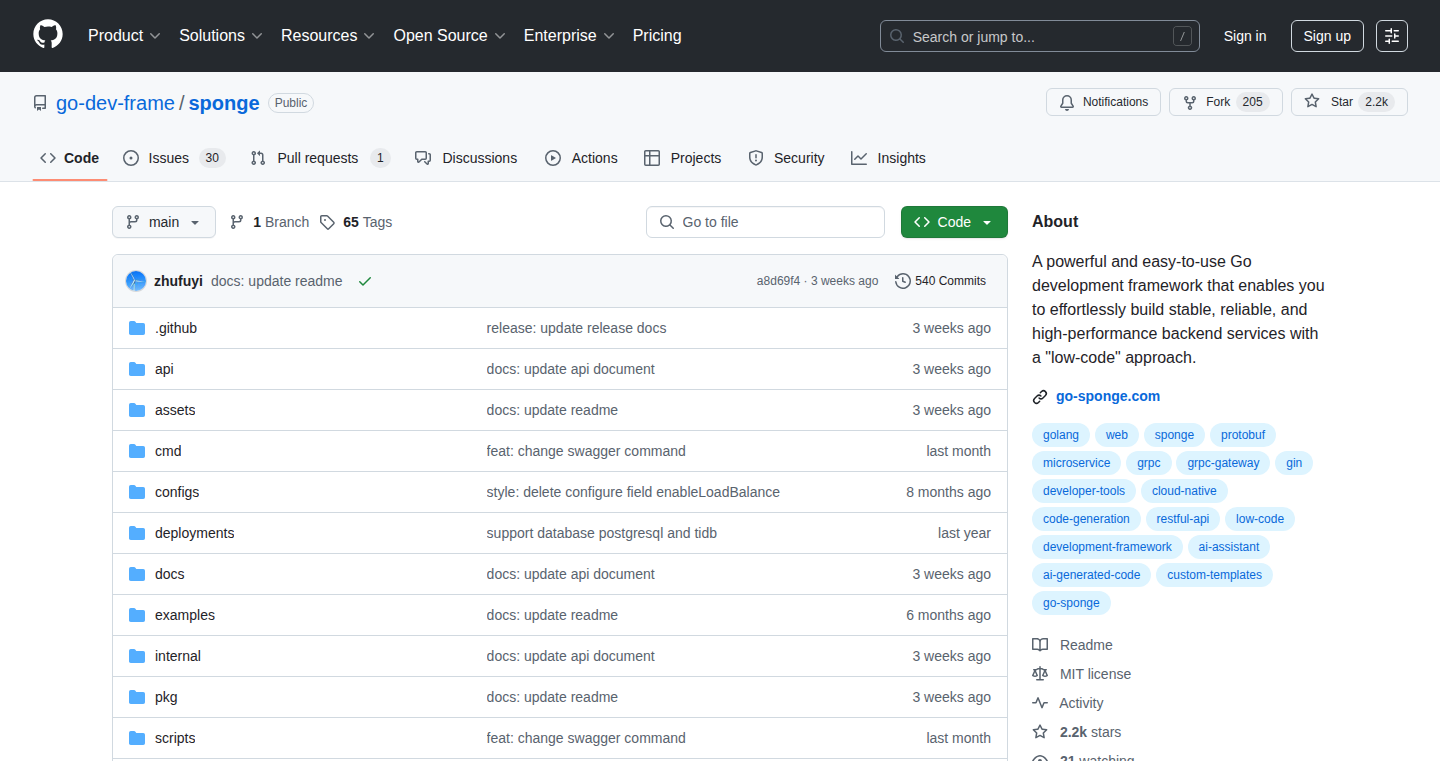Expand the Open Source menu
This screenshot has width=1440, height=761.
click(x=450, y=35)
